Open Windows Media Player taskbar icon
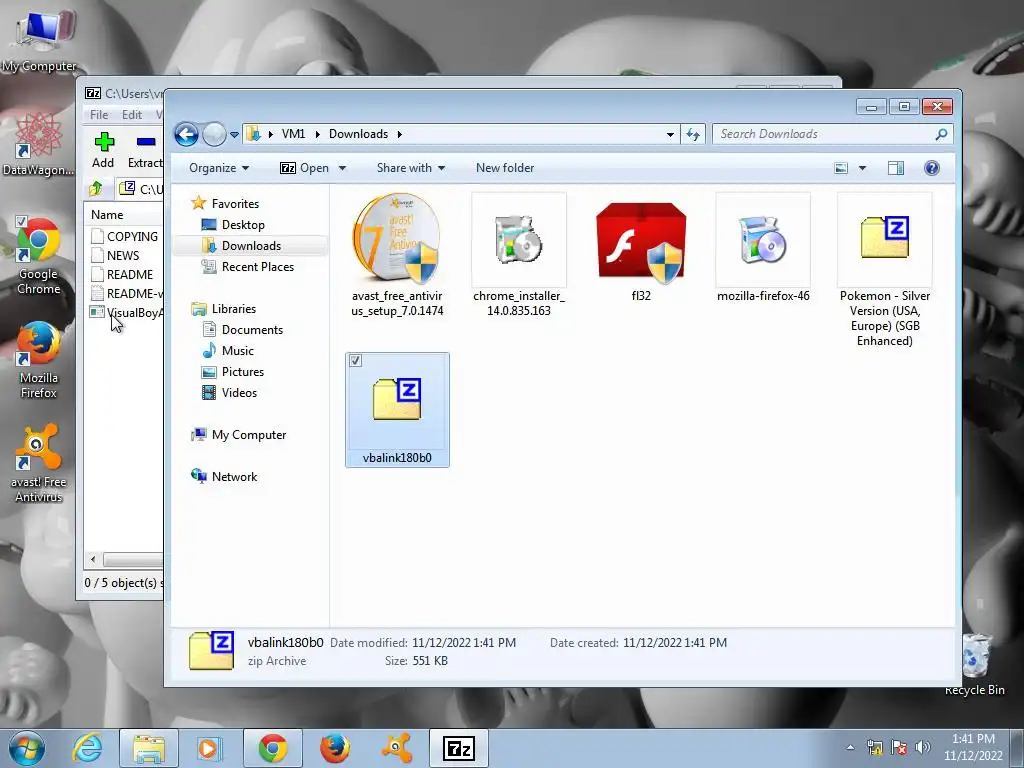1024x768 pixels. 209,748
